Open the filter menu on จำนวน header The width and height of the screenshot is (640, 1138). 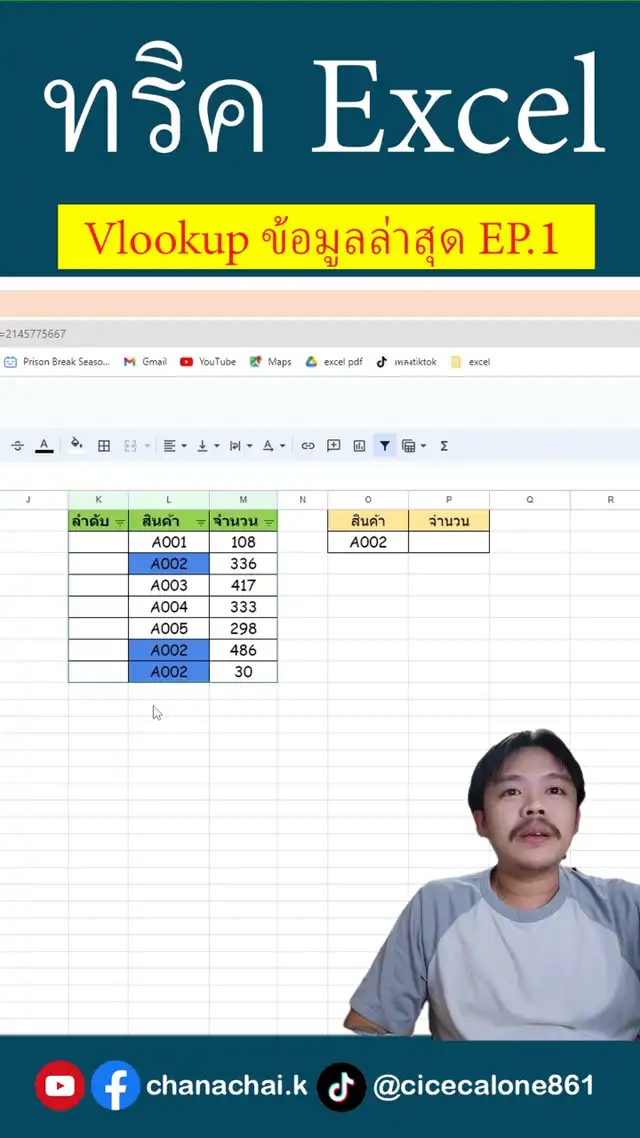(268, 522)
